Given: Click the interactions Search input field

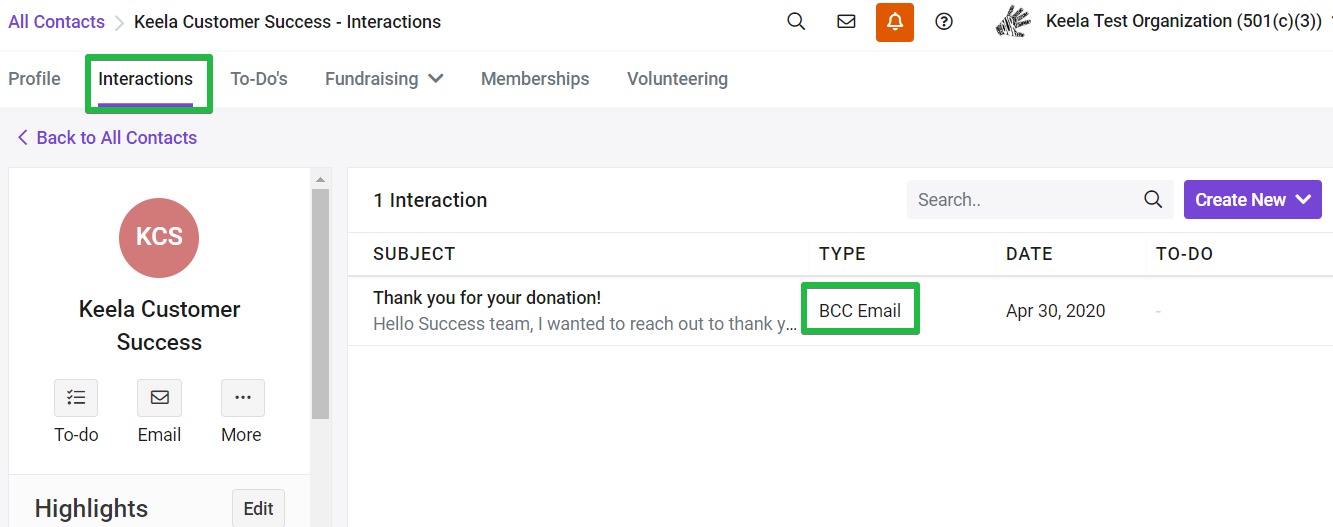Looking at the screenshot, I should (1025, 199).
